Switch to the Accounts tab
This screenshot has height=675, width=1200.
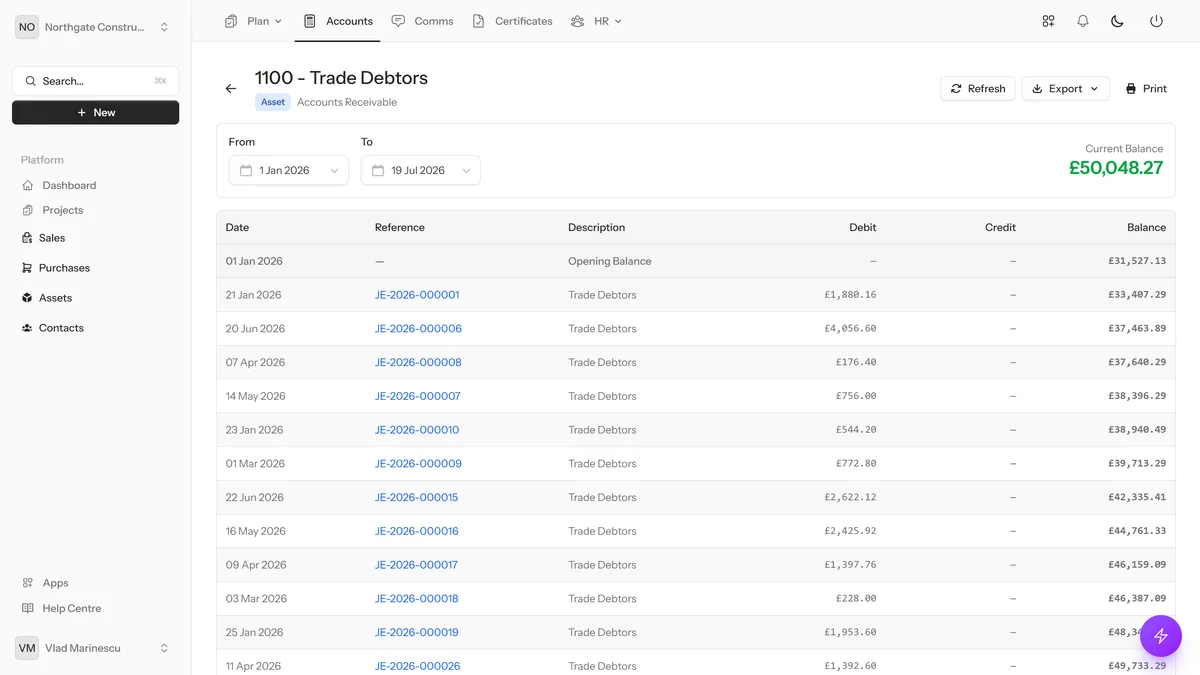pyautogui.click(x=337, y=21)
